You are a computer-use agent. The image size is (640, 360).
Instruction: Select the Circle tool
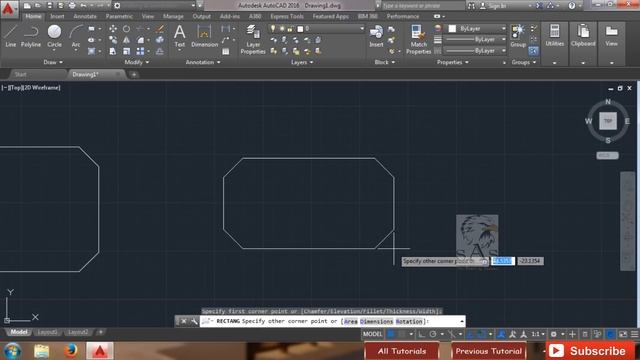pyautogui.click(x=54, y=36)
